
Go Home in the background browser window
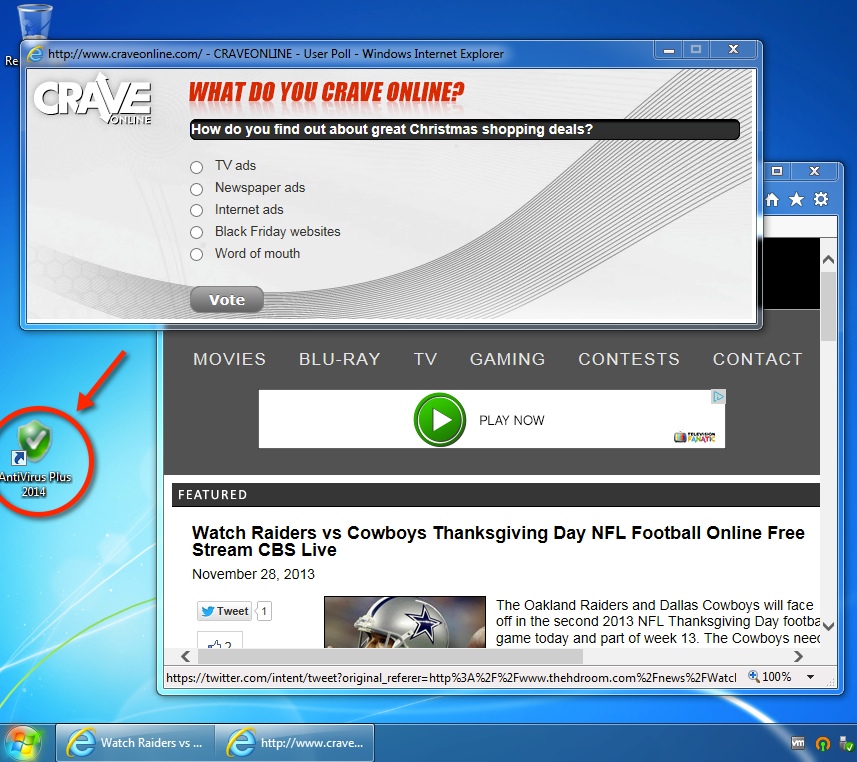coord(772,200)
